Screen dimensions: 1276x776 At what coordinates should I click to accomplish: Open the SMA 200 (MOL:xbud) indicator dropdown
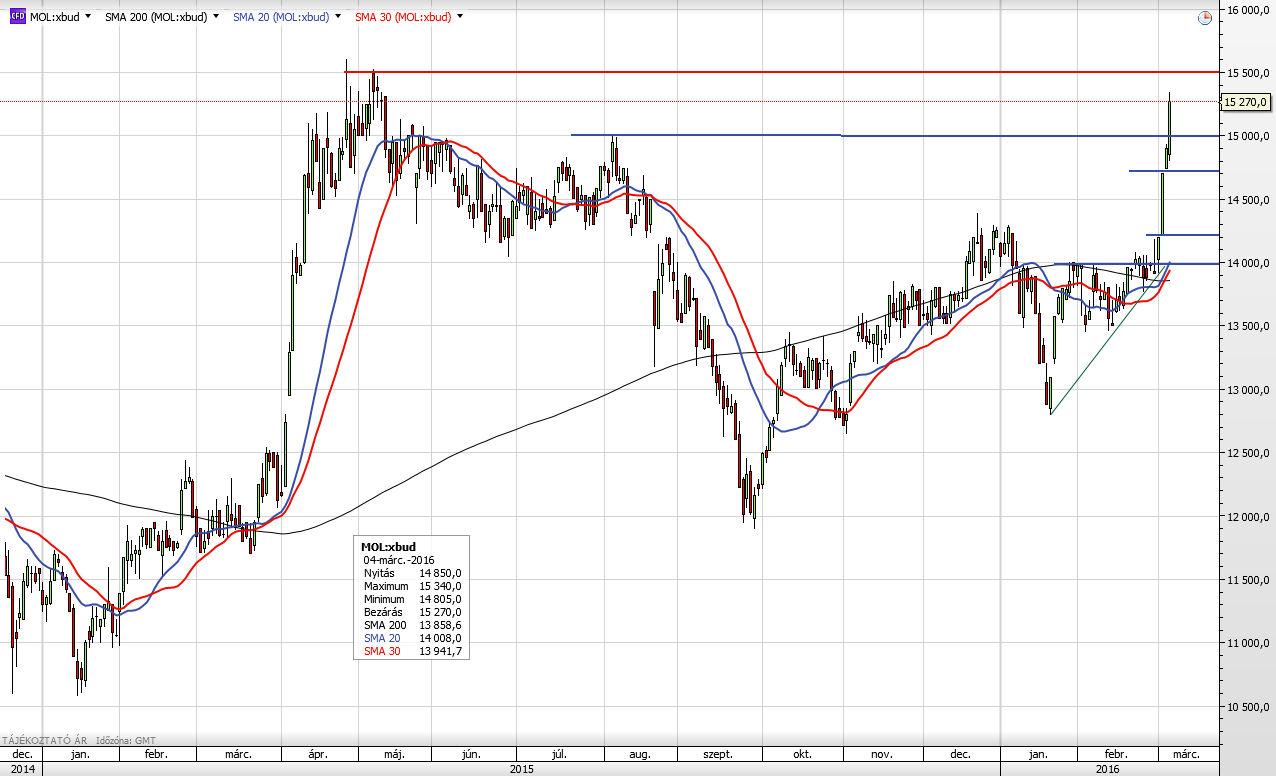coord(215,18)
